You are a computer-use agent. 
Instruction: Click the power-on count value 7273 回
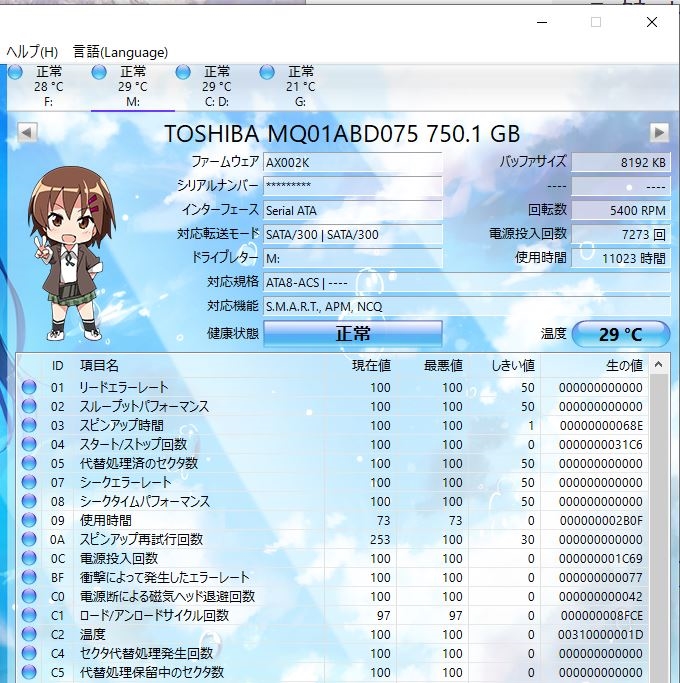(620, 234)
